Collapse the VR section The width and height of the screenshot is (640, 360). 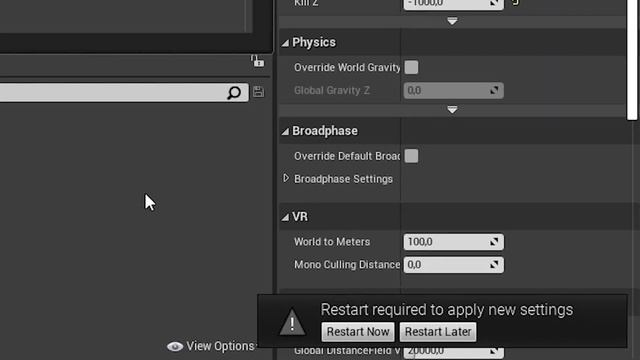pyautogui.click(x=285, y=217)
